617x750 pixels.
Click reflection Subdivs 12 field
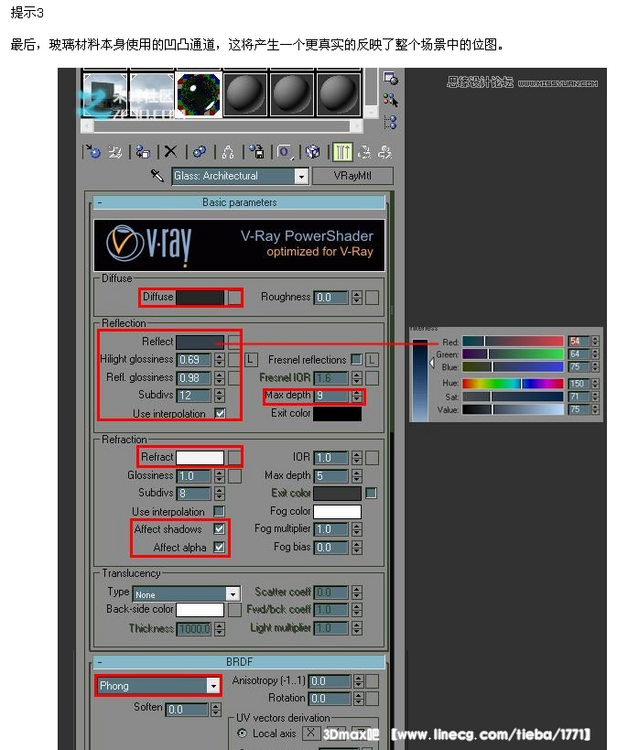[x=194, y=396]
